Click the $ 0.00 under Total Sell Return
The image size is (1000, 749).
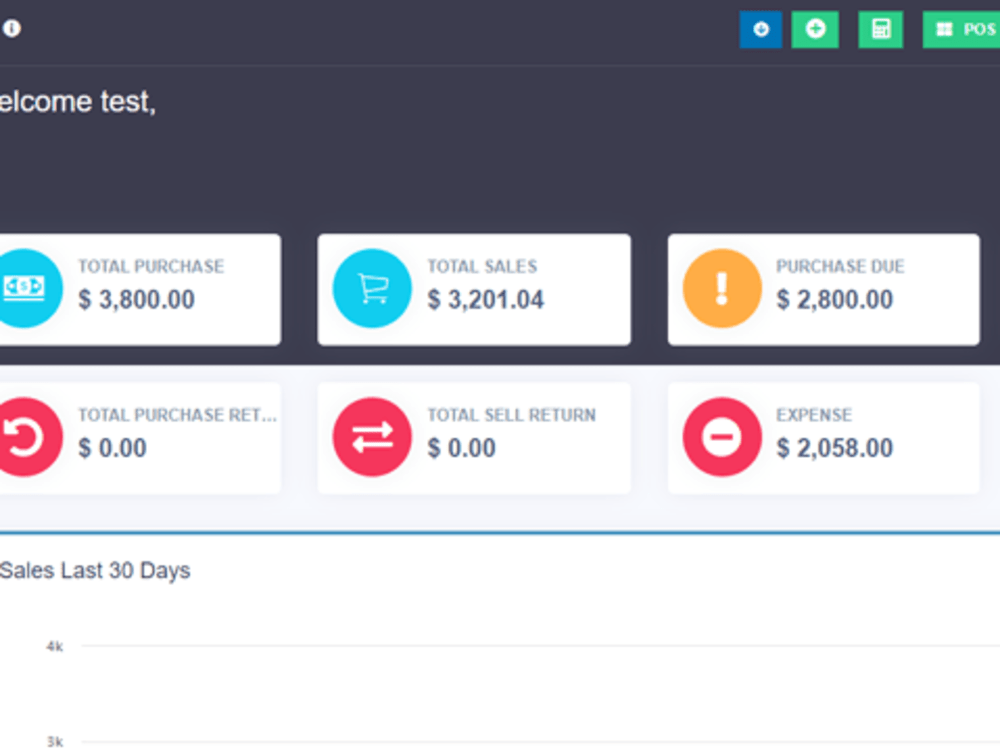(461, 448)
